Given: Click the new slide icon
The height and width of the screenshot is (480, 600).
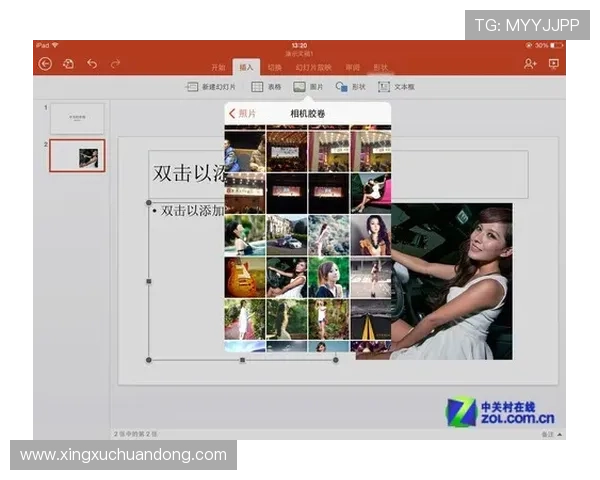Looking at the screenshot, I should point(191,87).
